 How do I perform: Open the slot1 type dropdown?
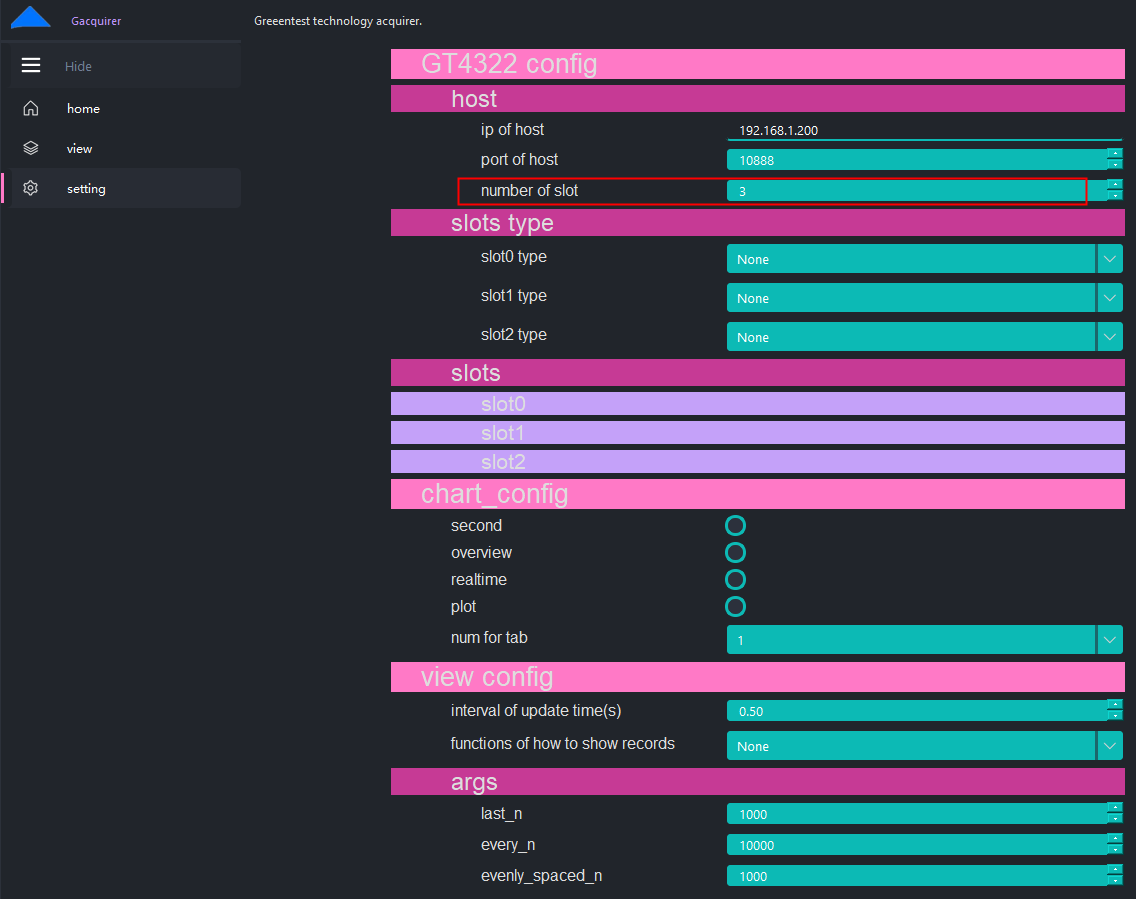pos(924,298)
